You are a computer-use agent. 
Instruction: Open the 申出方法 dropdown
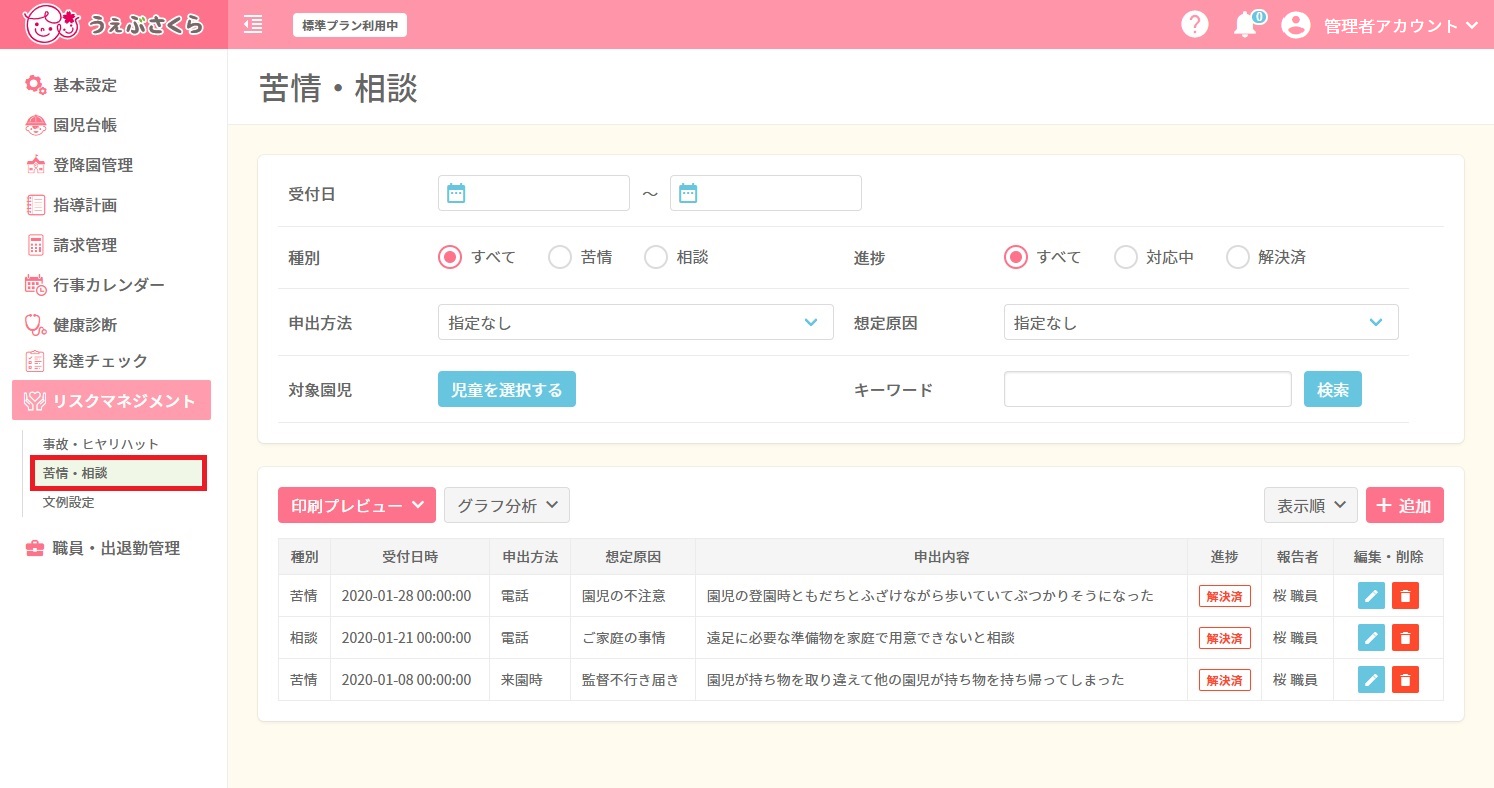[636, 323]
